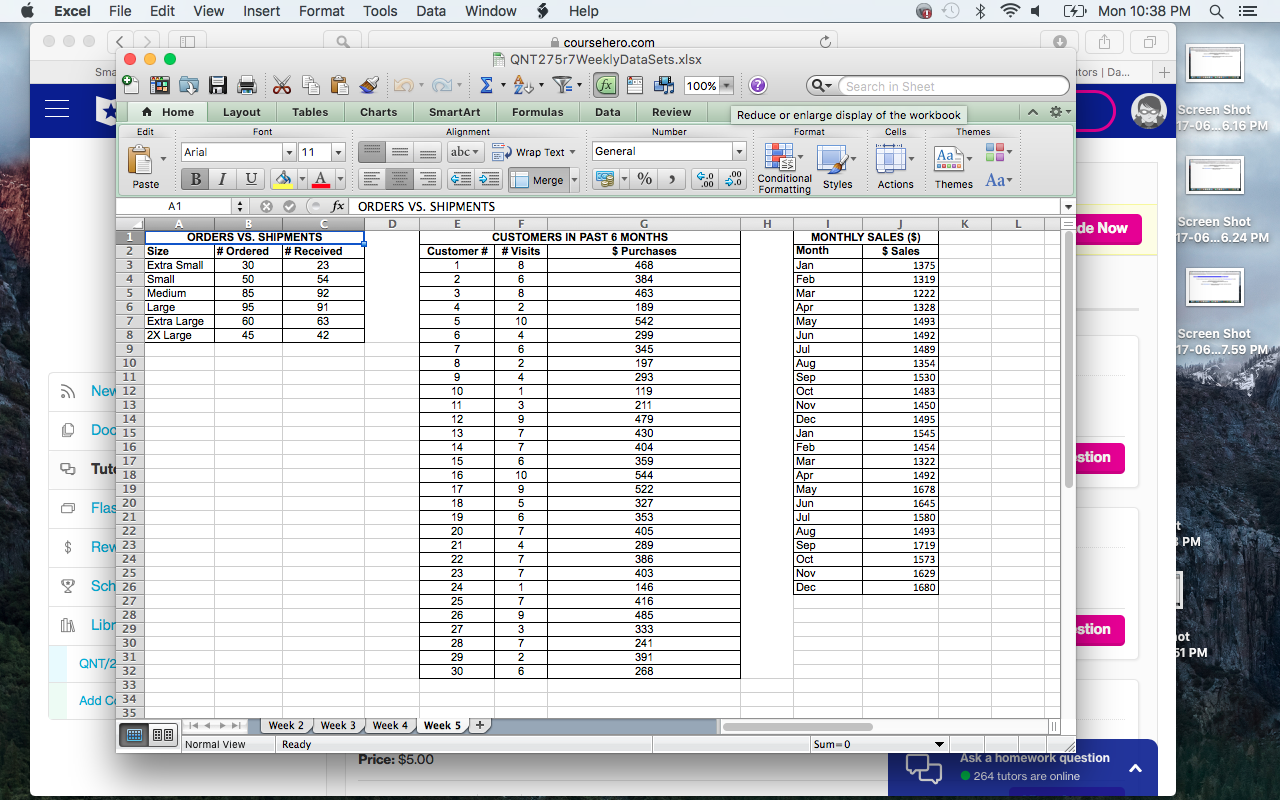Click the Open file folder icon

pos(188,86)
